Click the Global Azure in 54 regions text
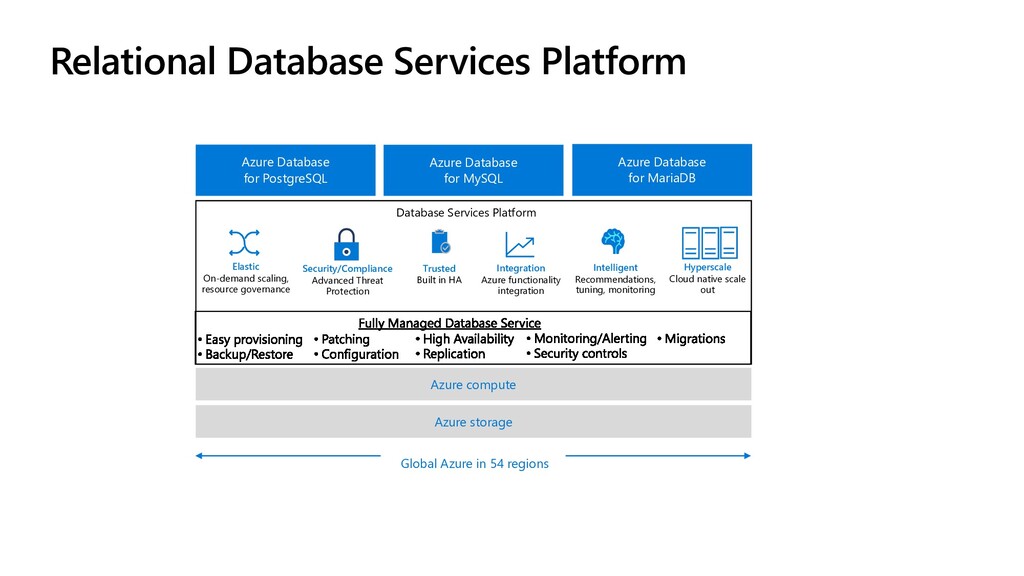 pyautogui.click(x=474, y=463)
